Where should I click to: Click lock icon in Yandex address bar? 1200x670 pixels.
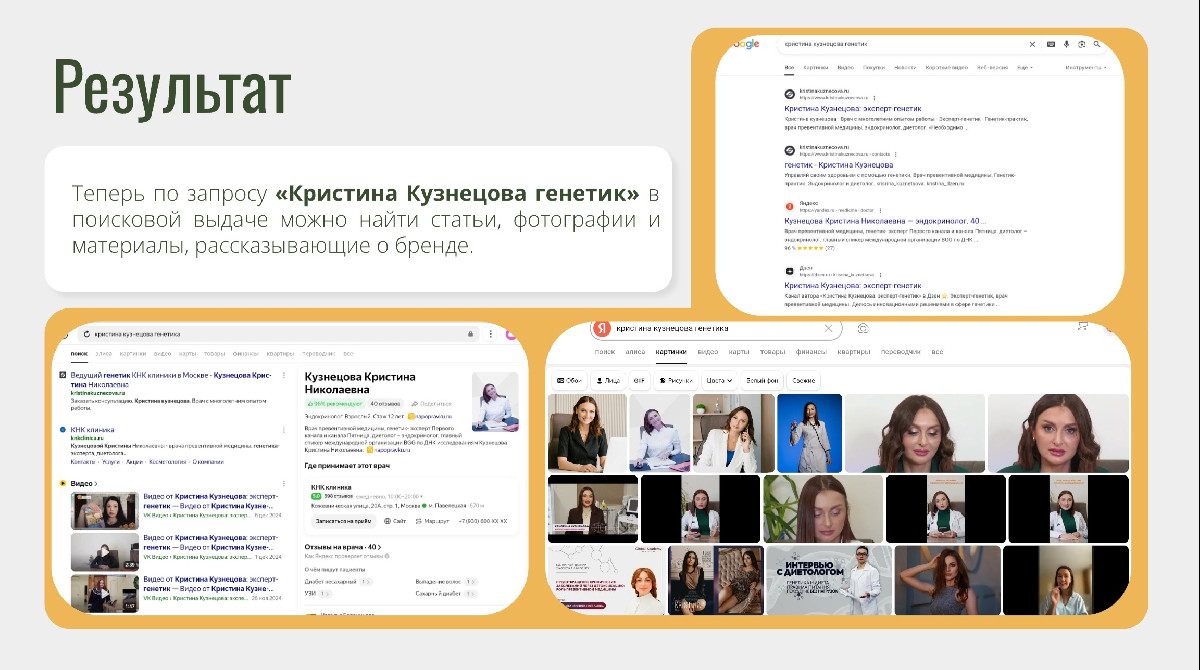pos(471,334)
